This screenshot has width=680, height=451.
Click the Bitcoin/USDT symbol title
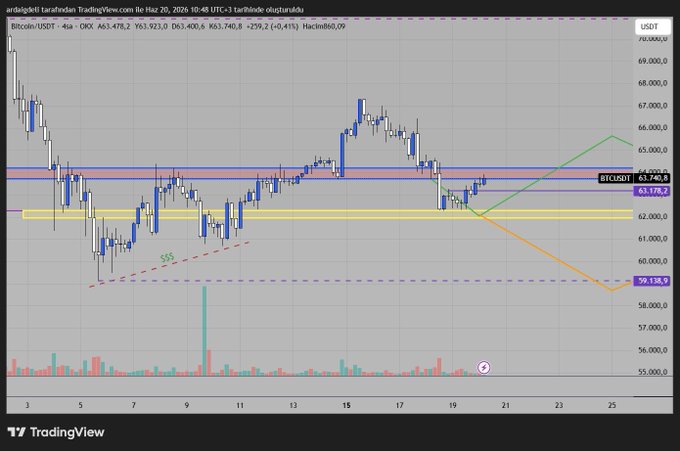coord(33,26)
